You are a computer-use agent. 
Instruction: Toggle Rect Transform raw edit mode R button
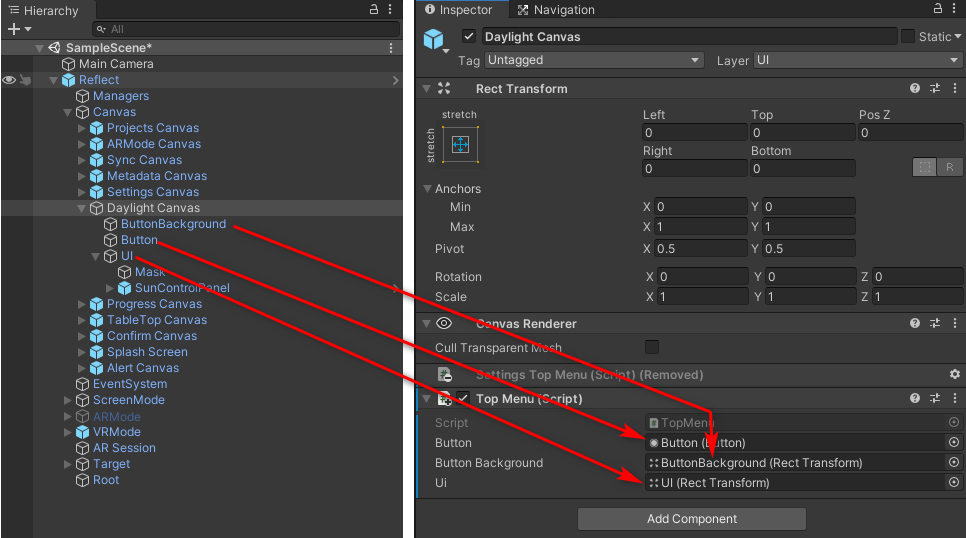coord(949,168)
